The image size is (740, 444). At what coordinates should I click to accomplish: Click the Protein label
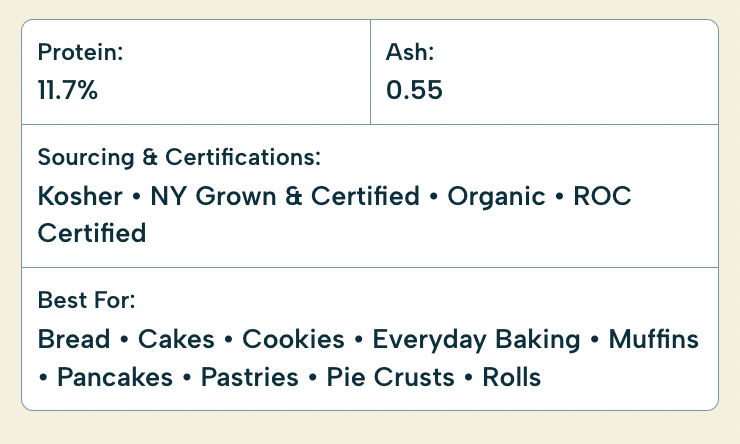tap(80, 52)
